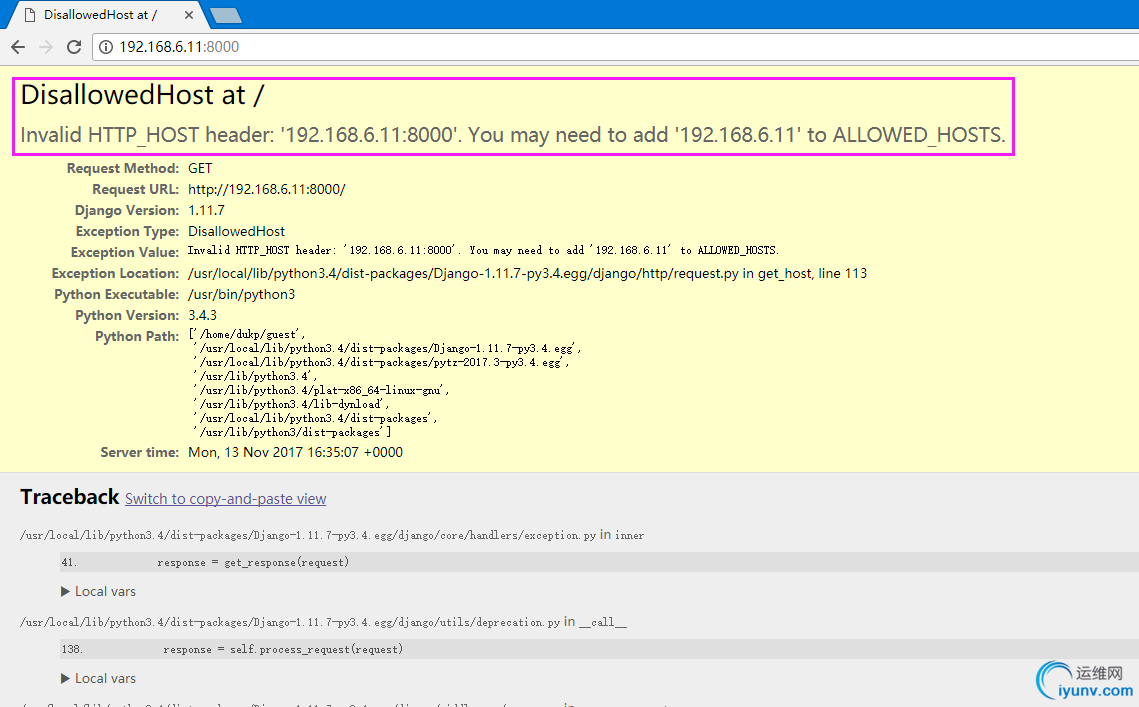The height and width of the screenshot is (707, 1139).
Task: Select the Exception Type value DisallowedHost
Action: [x=236, y=232]
